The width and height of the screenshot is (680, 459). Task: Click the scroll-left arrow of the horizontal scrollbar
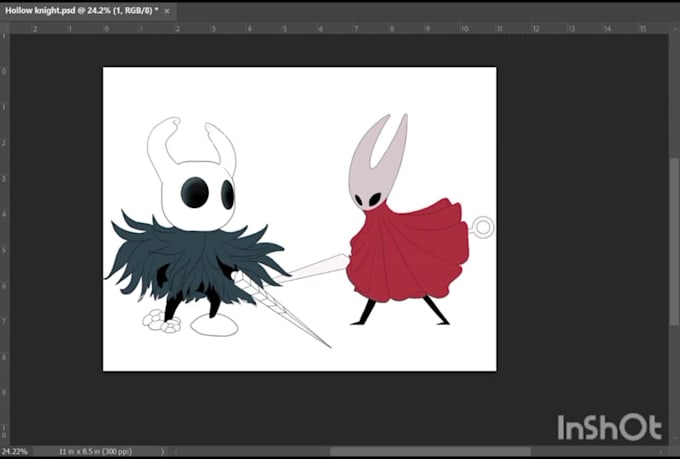pyautogui.click(x=176, y=452)
